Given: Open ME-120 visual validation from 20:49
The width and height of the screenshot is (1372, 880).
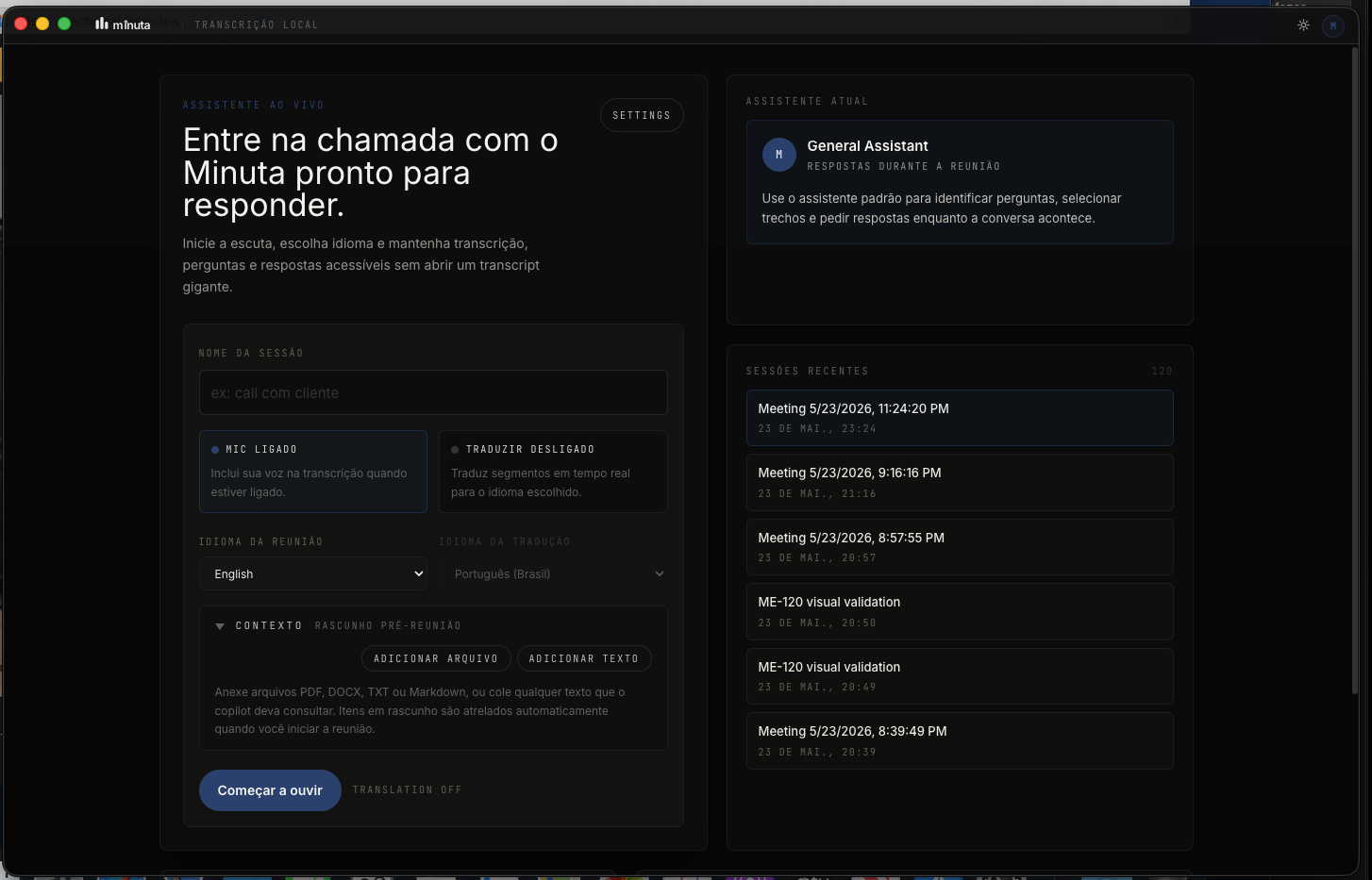Looking at the screenshot, I should (x=960, y=676).
